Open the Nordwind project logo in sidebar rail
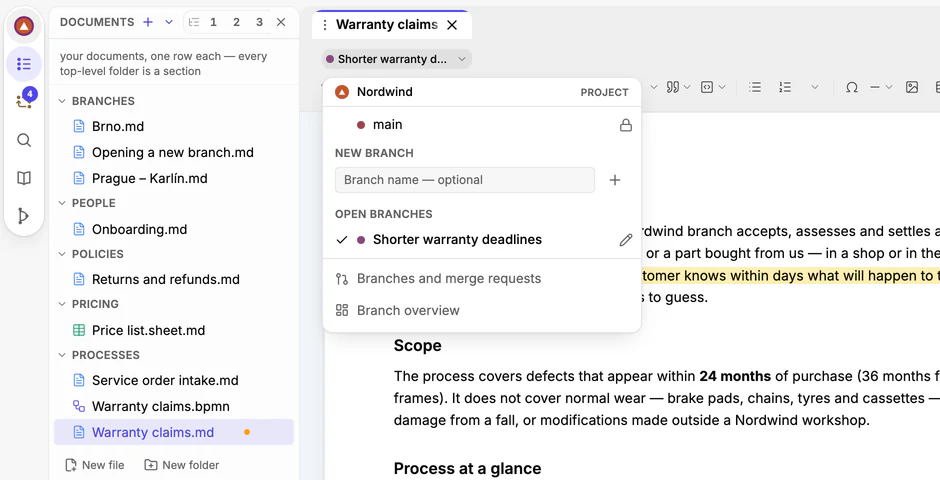The height and width of the screenshot is (480, 940). [x=24, y=26]
